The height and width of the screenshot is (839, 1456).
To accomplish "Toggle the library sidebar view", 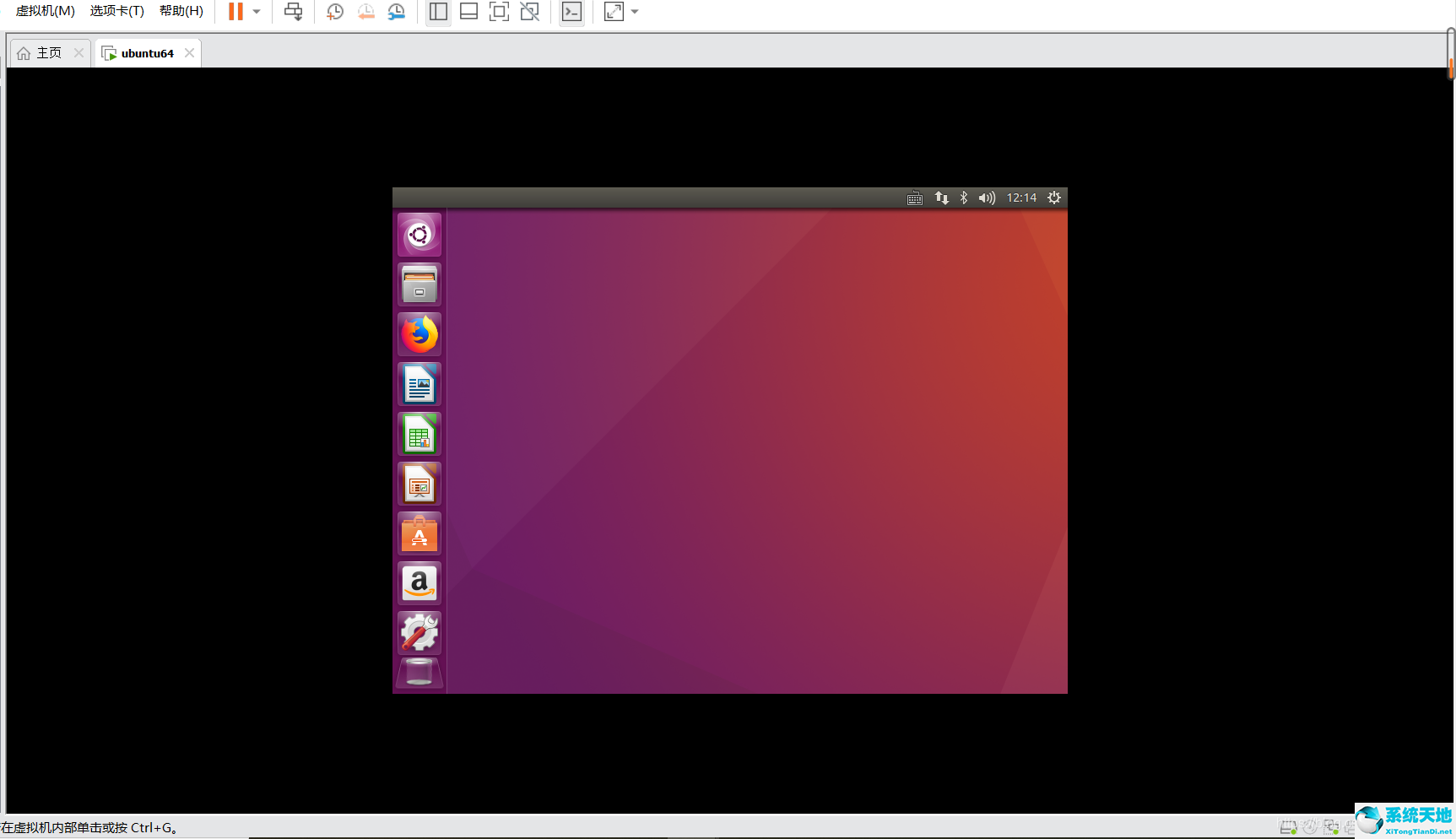I will click(438, 12).
